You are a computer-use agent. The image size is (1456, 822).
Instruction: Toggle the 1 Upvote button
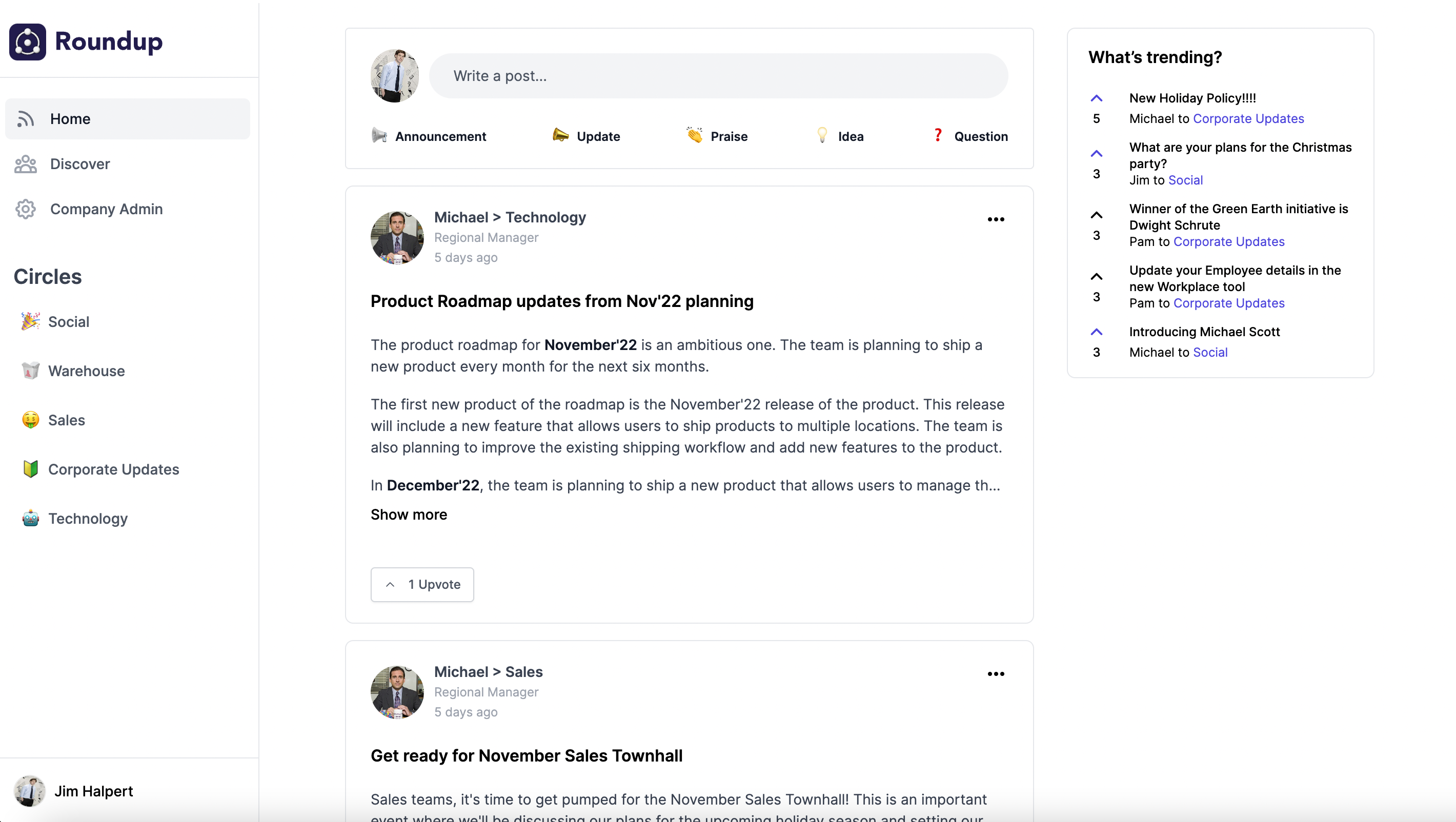[x=421, y=584]
